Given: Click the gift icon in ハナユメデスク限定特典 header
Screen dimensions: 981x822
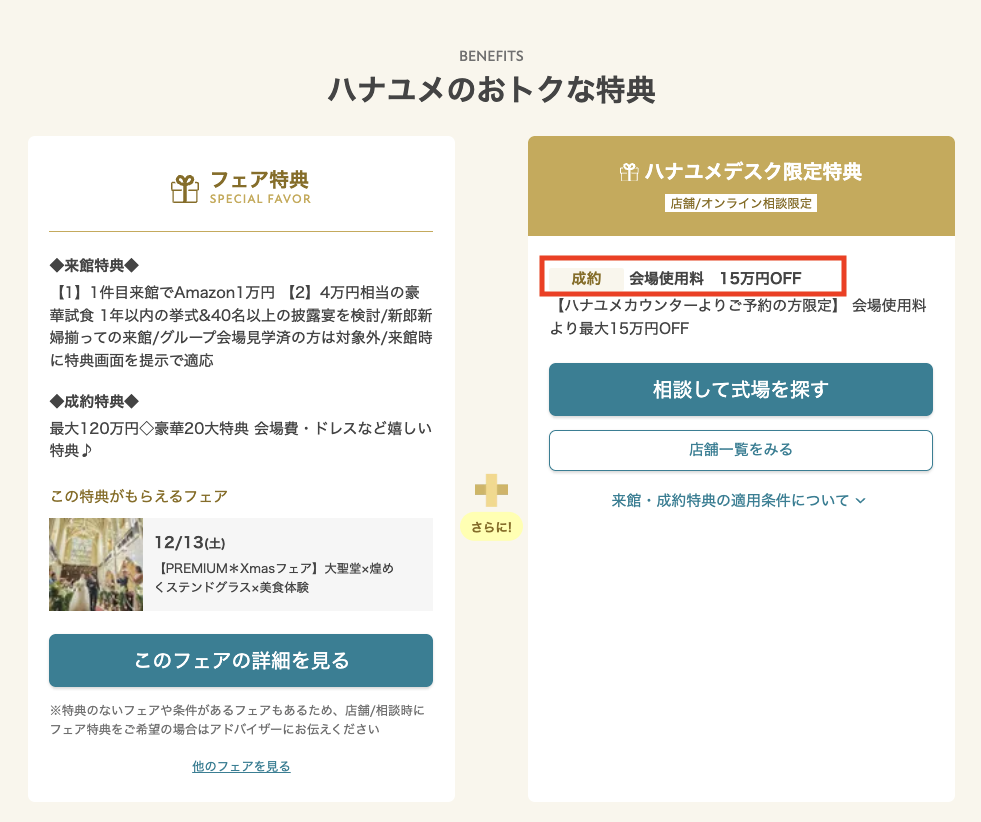Looking at the screenshot, I should 629,172.
